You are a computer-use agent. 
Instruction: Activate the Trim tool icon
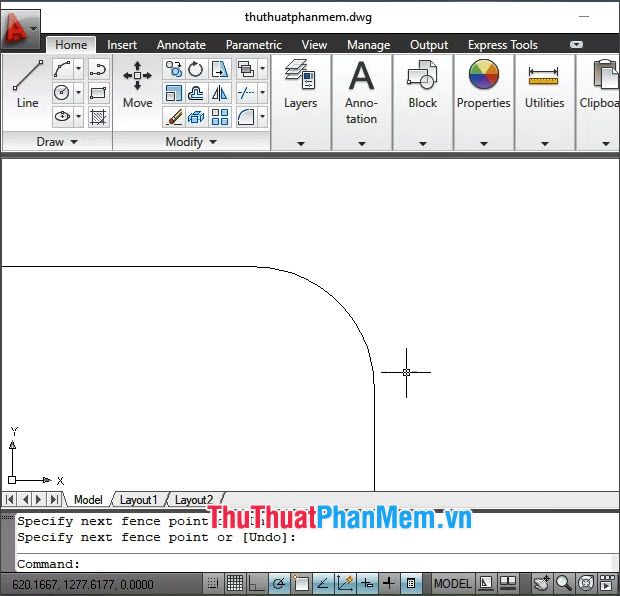pos(246,93)
